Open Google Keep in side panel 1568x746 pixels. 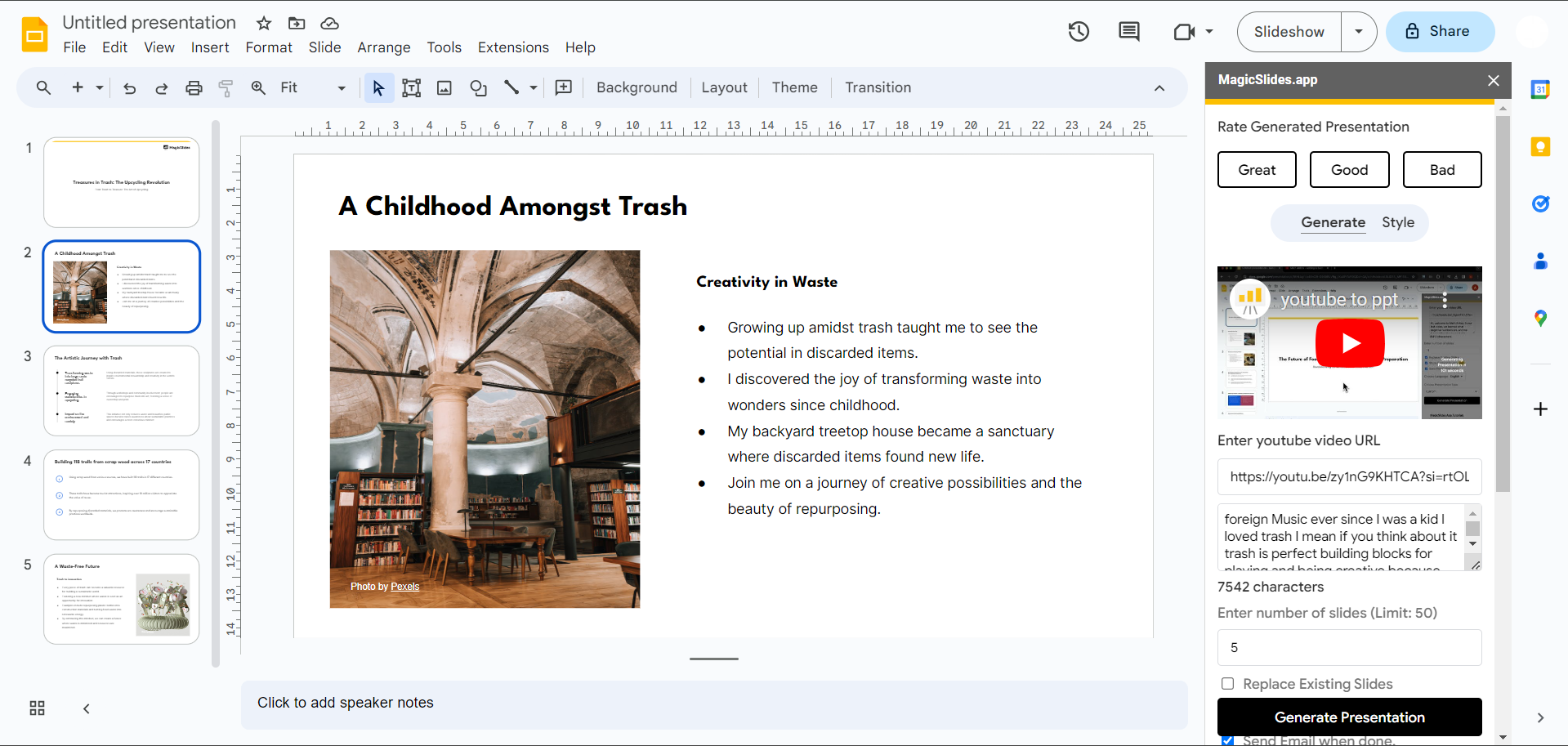pos(1540,147)
